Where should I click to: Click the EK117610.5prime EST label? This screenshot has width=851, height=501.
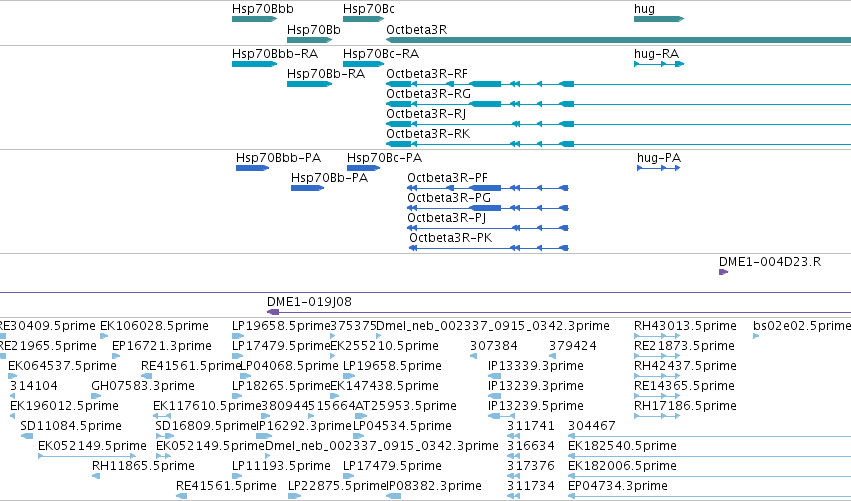(x=207, y=406)
